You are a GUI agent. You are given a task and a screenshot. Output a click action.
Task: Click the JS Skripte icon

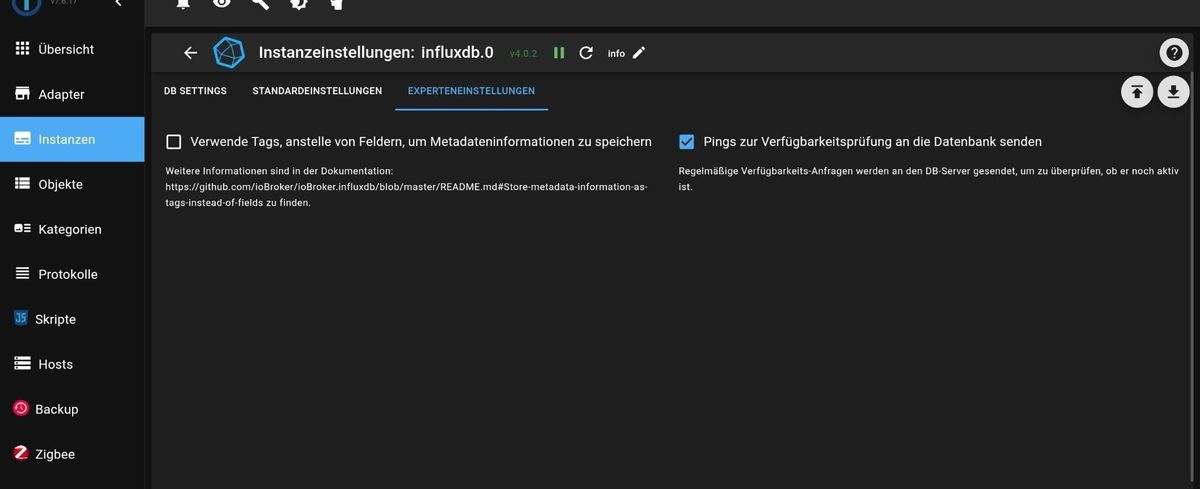20,319
